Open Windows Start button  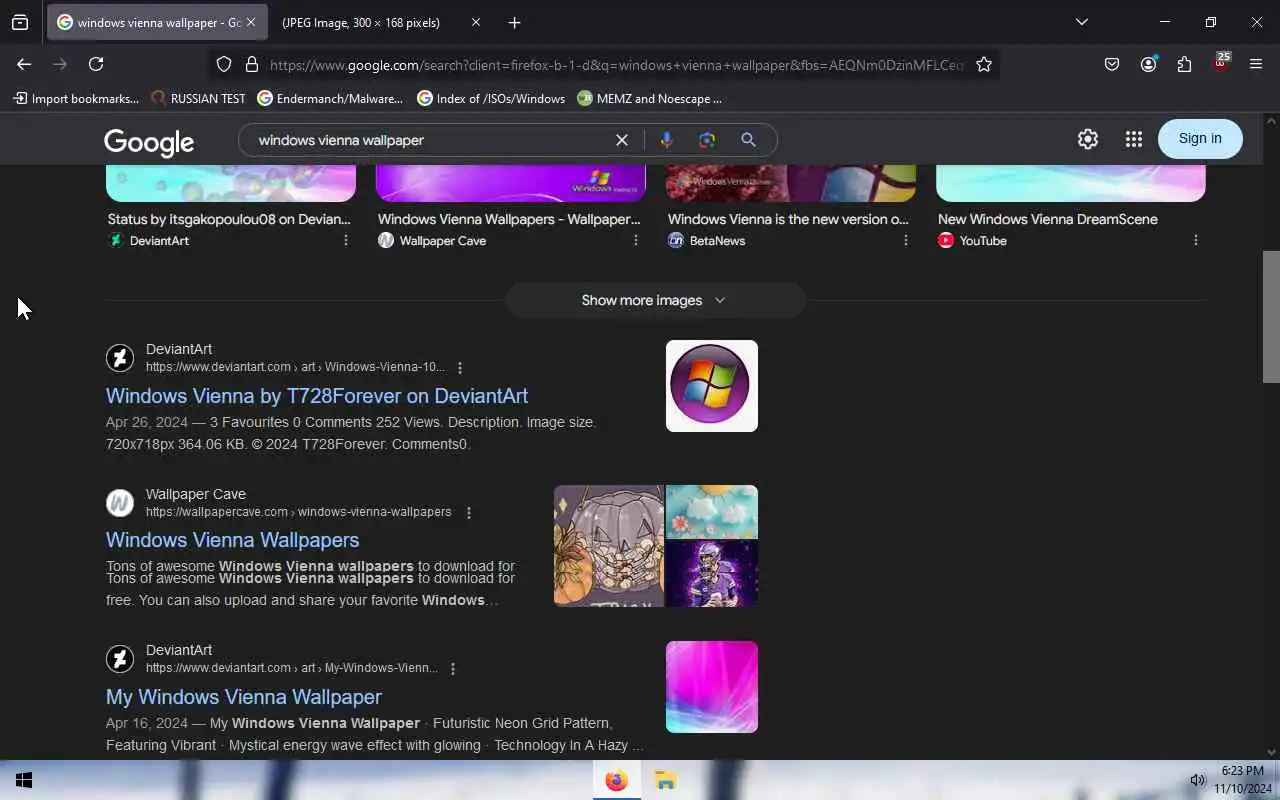click(x=24, y=780)
